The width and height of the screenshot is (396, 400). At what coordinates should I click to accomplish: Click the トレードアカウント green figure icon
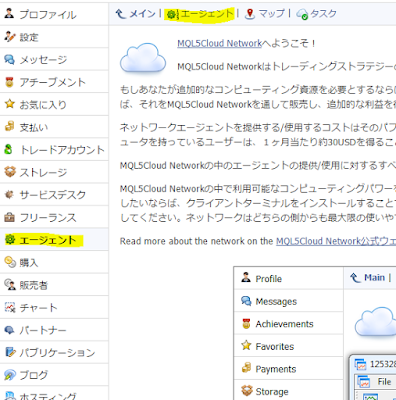click(9, 149)
